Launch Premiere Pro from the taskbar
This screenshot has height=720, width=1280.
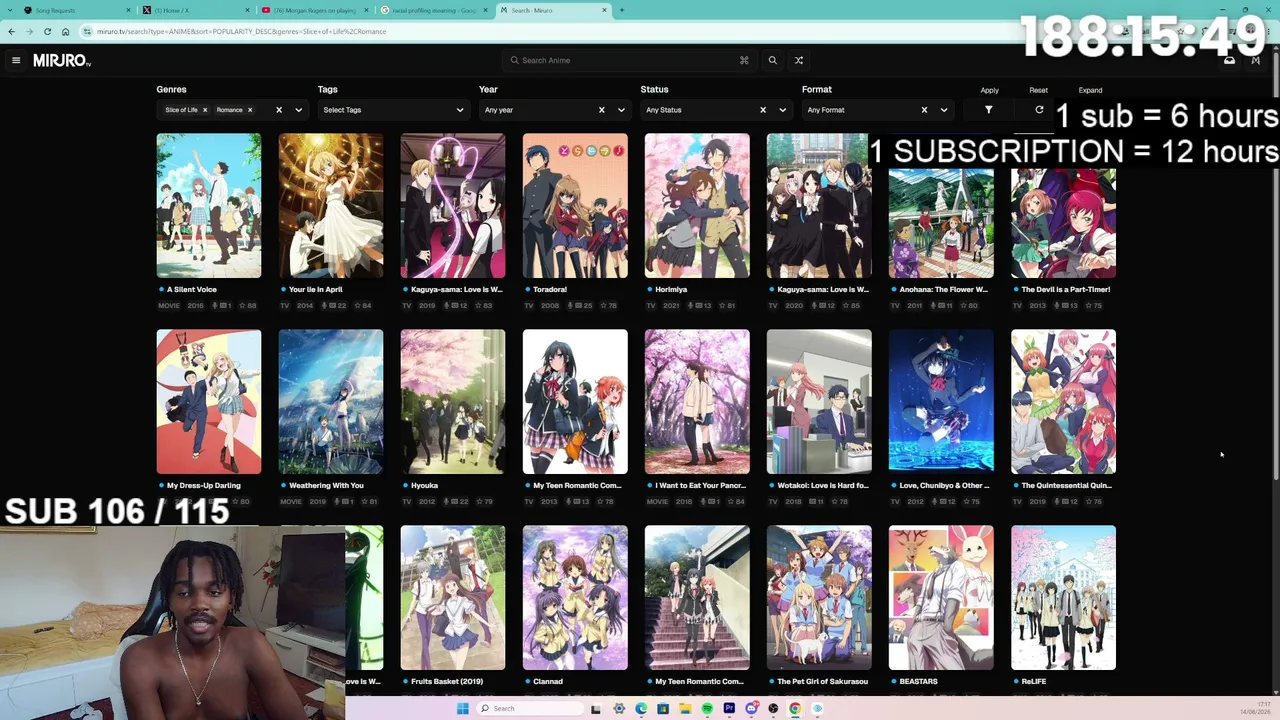click(729, 709)
